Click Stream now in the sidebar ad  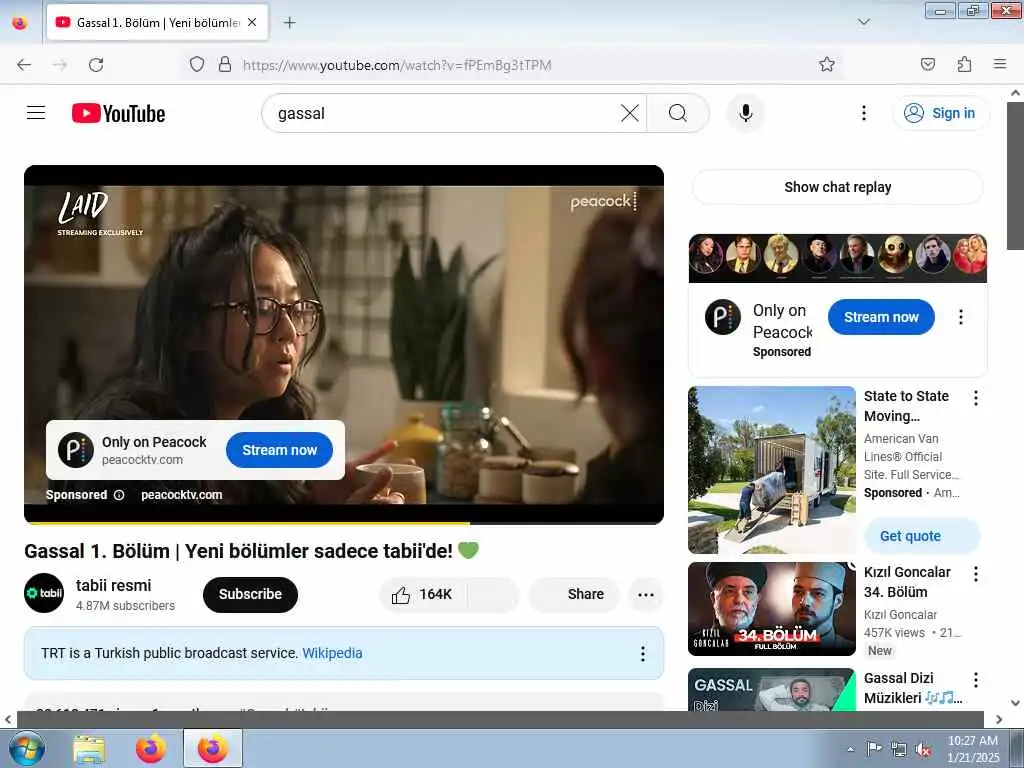[881, 317]
